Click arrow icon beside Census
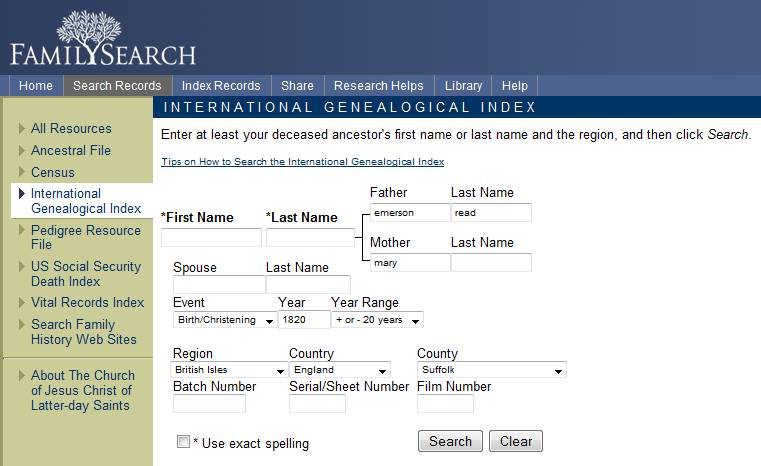Screen dimensions: 761x466 click(x=21, y=171)
